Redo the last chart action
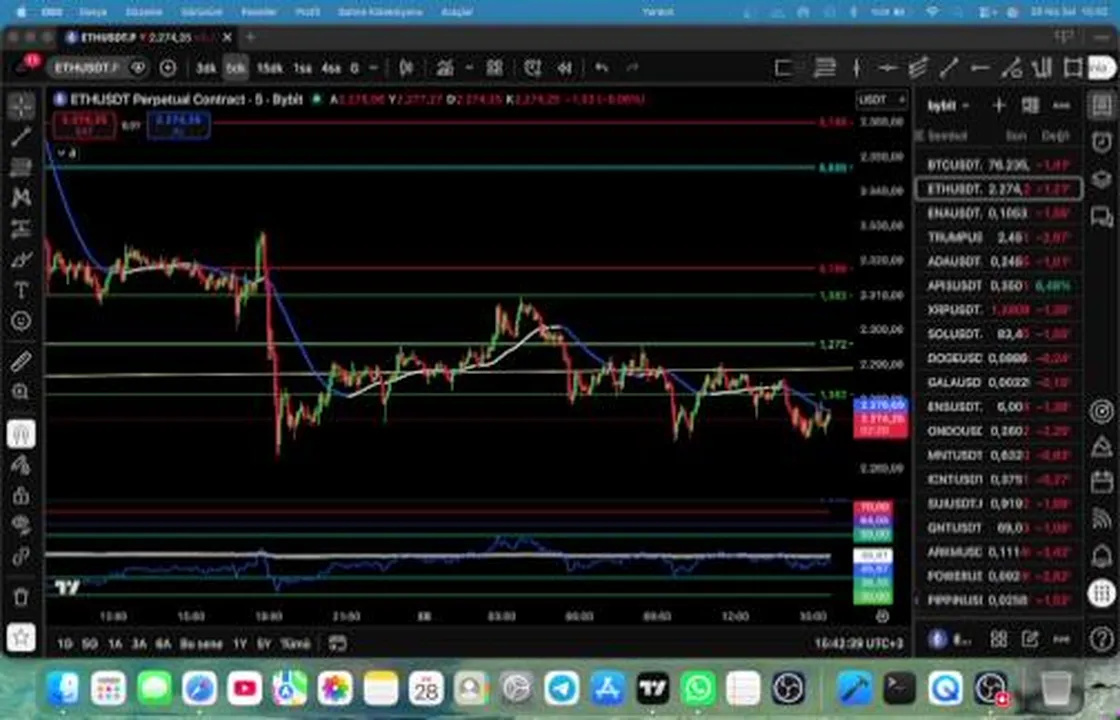This screenshot has width=1120, height=720. pos(633,68)
